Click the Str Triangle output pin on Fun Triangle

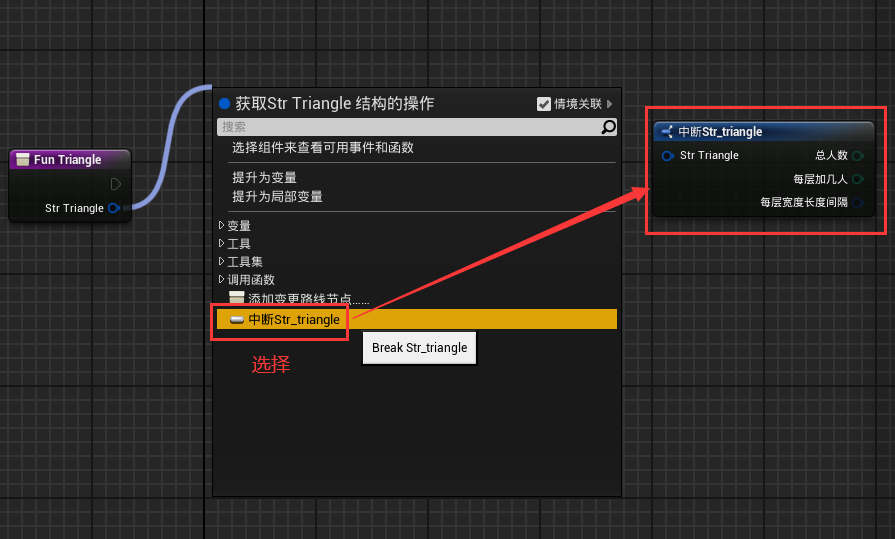[114, 208]
